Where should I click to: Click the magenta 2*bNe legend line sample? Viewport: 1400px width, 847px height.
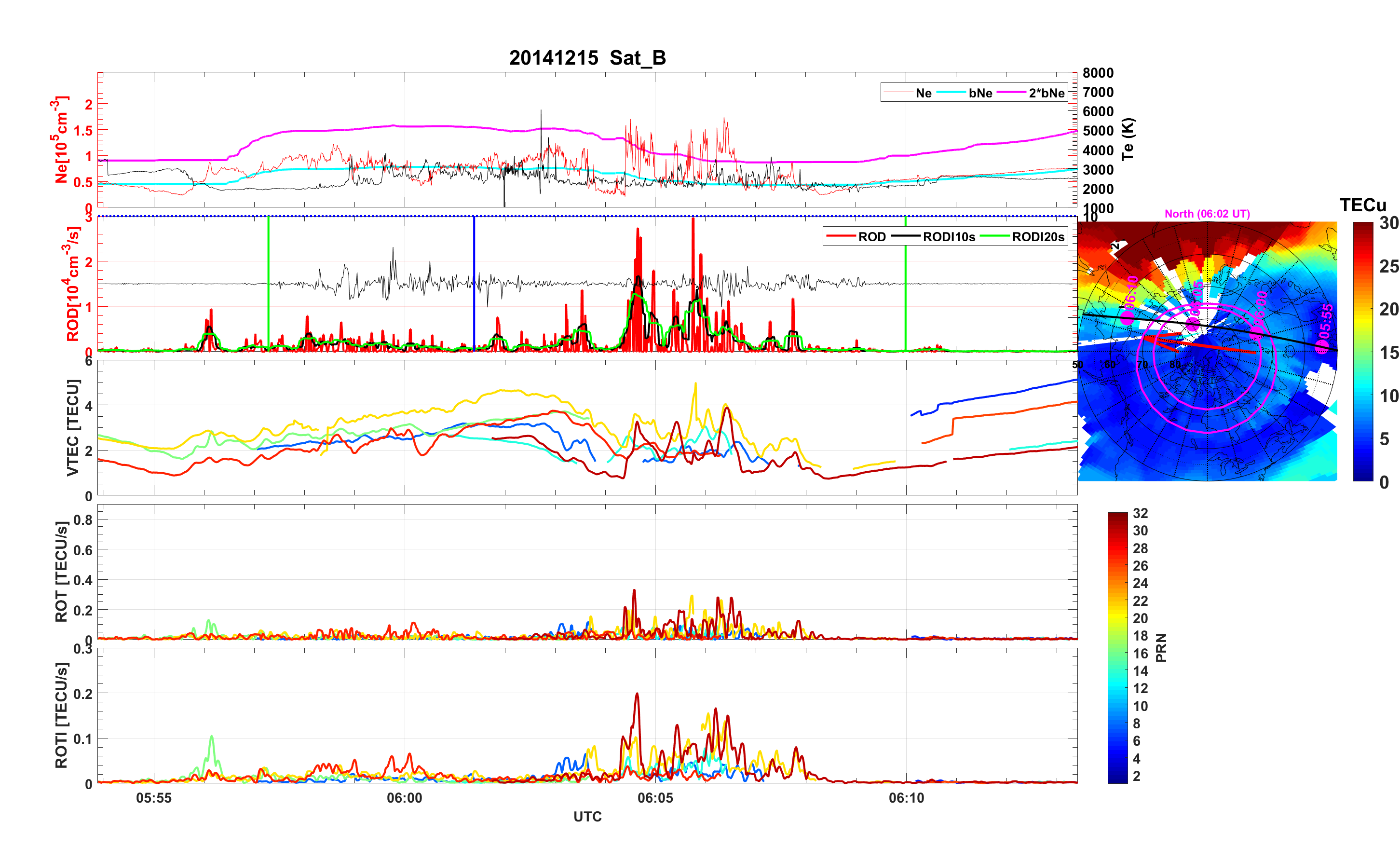pos(1011,93)
